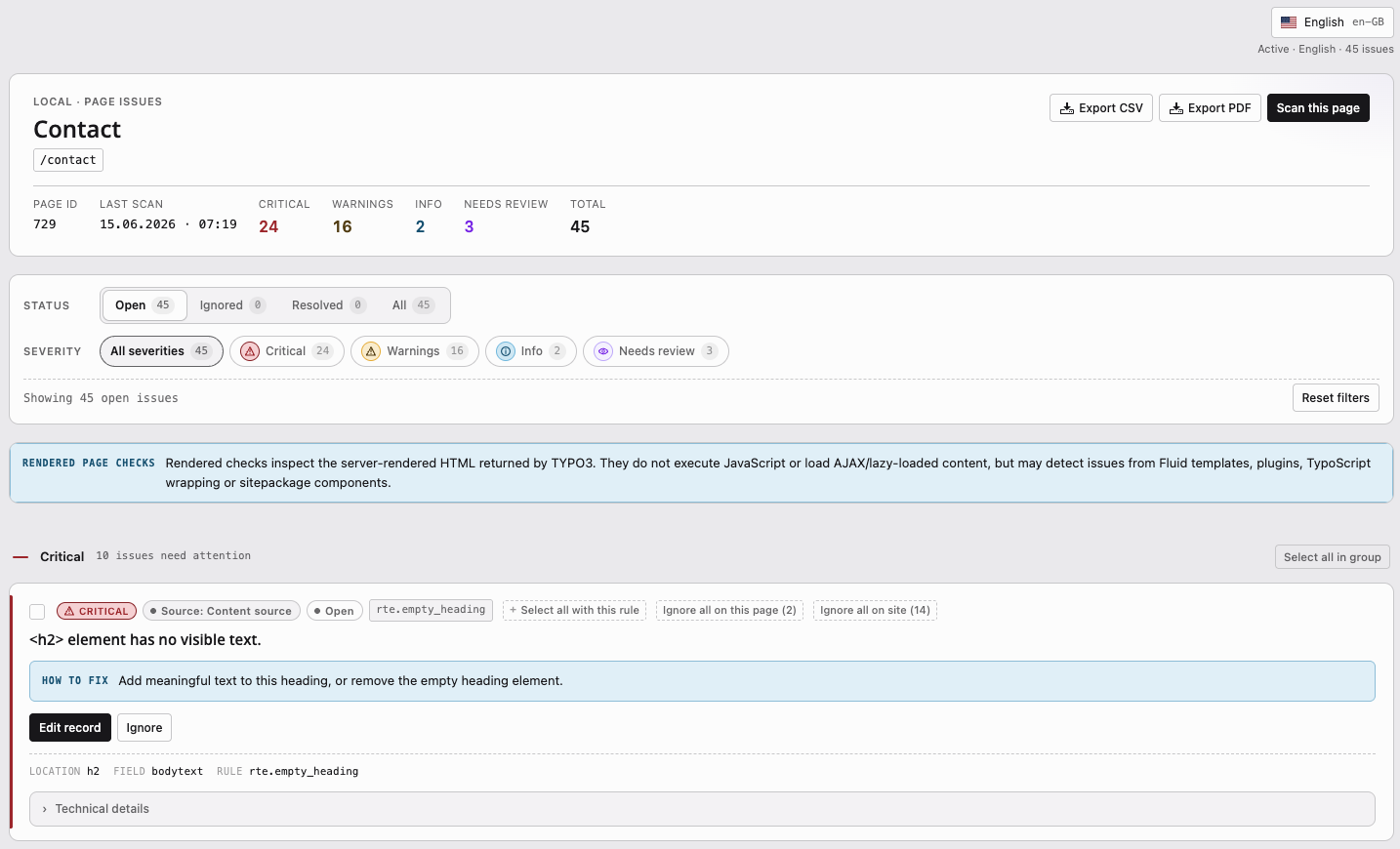
Task: Click the Critical group heading
Action: click(62, 557)
